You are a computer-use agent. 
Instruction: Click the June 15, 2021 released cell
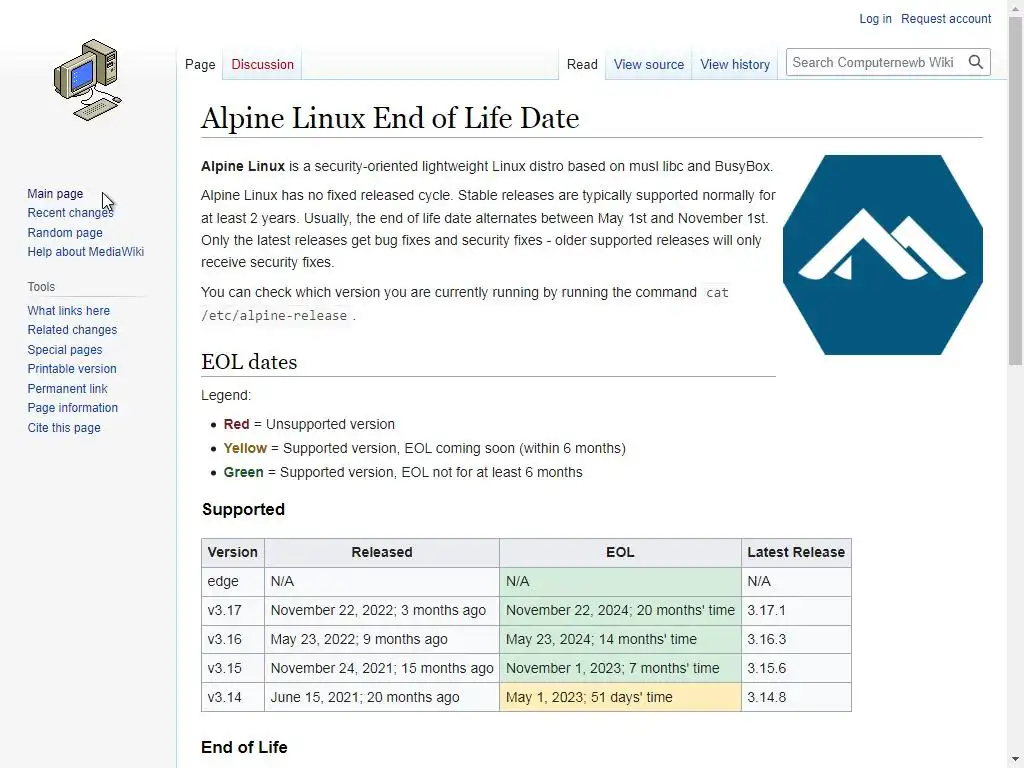tap(382, 697)
